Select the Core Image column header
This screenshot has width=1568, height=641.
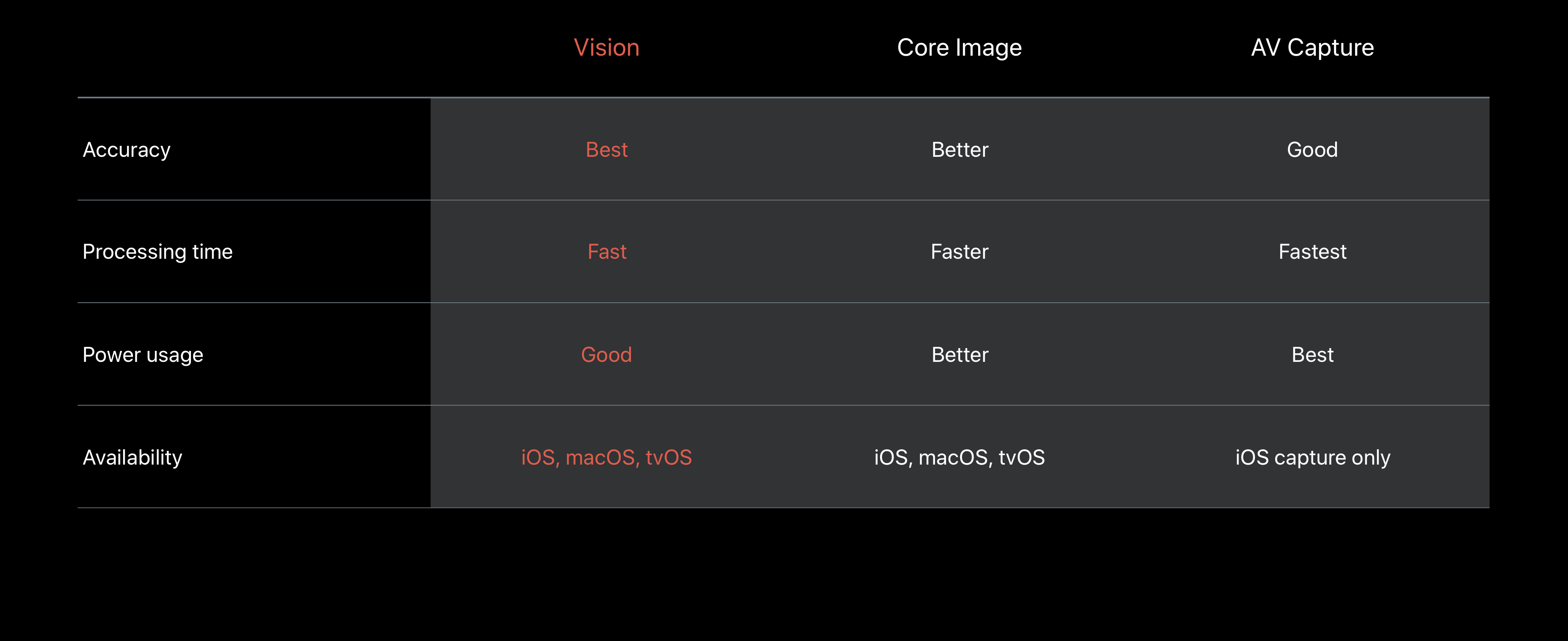coord(959,47)
